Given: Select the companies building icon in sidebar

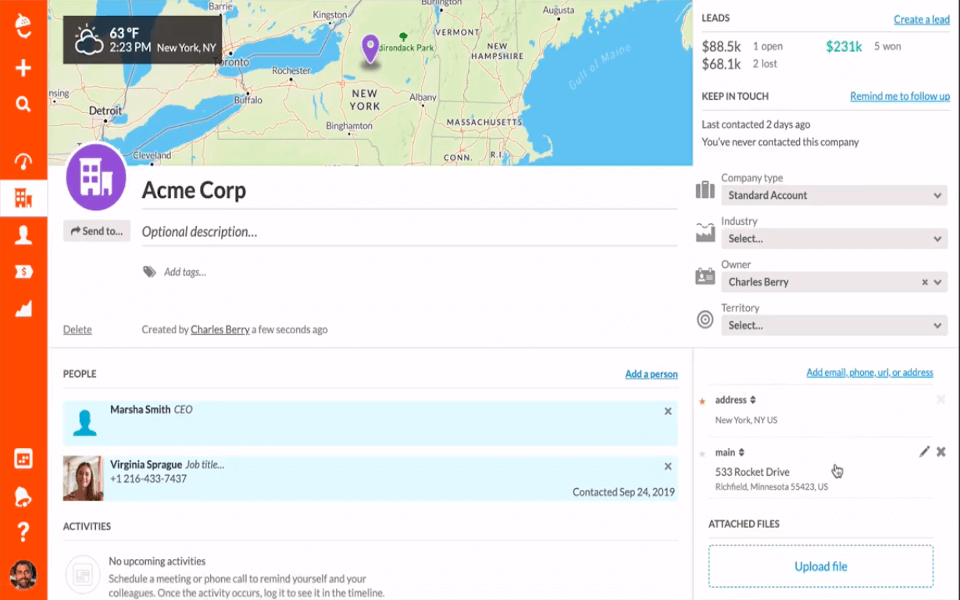Looking at the screenshot, I should coord(23,198).
